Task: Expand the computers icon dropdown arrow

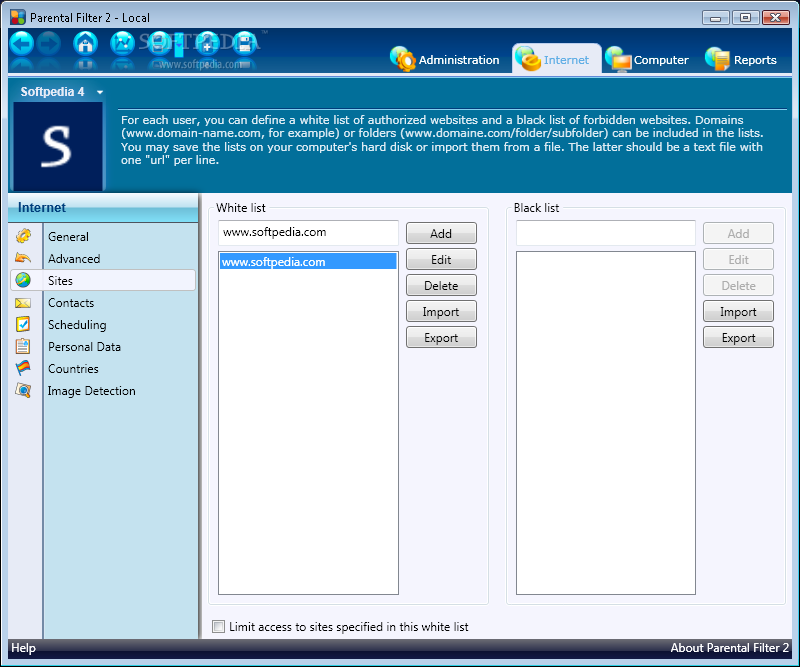Action: click(179, 45)
